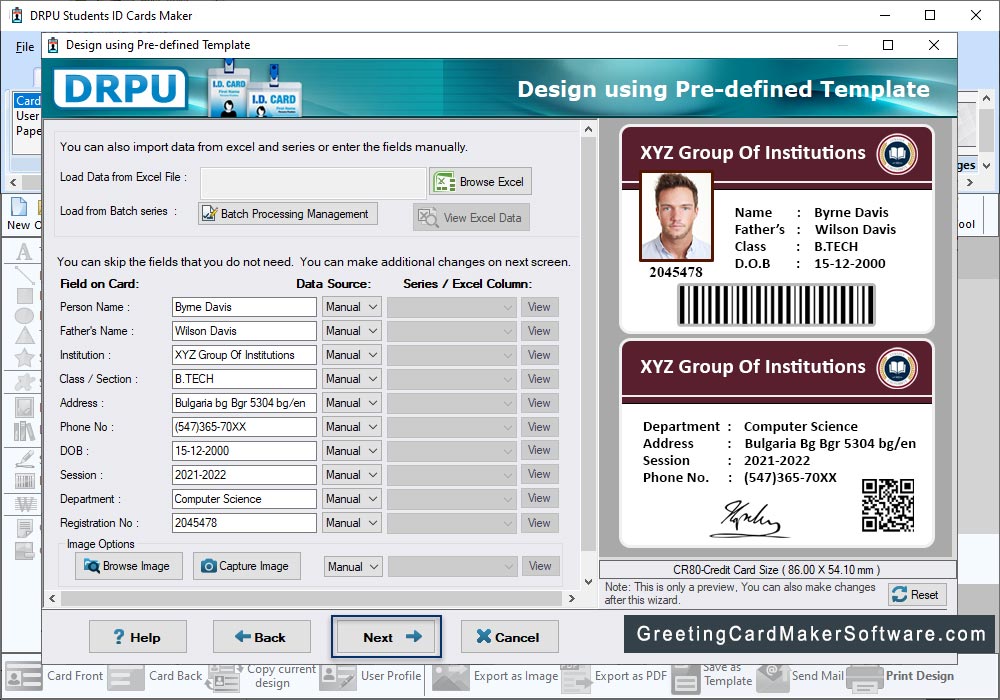
Task: Click the back ID card preview
Action: (x=777, y=444)
